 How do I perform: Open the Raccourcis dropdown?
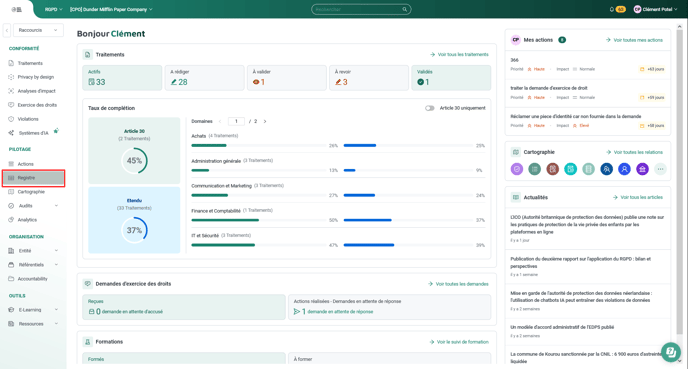pos(38,30)
